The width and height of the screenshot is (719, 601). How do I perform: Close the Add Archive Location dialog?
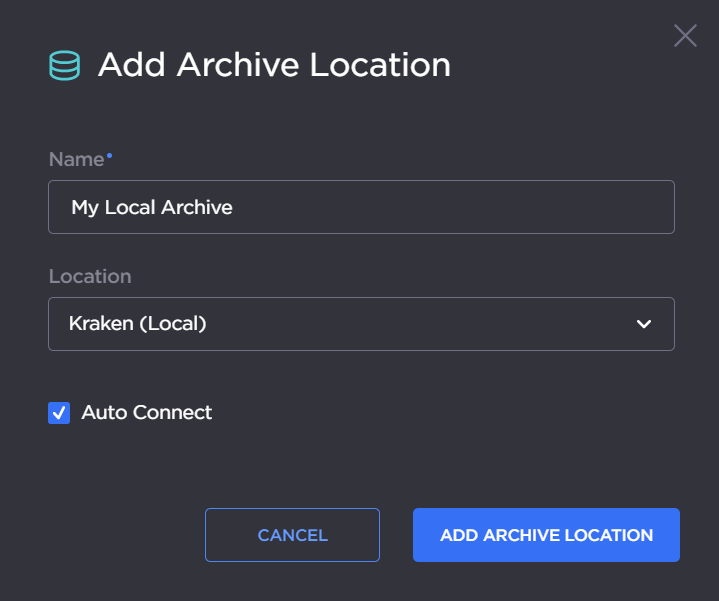click(685, 36)
